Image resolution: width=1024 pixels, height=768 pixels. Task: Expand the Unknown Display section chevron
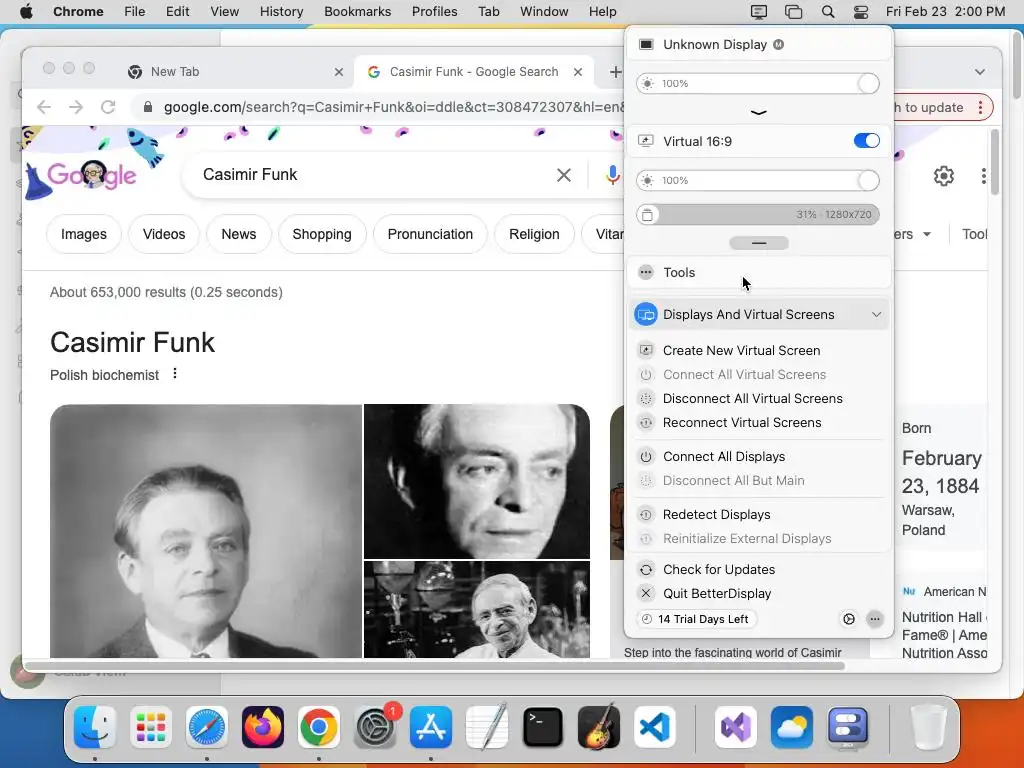point(758,112)
